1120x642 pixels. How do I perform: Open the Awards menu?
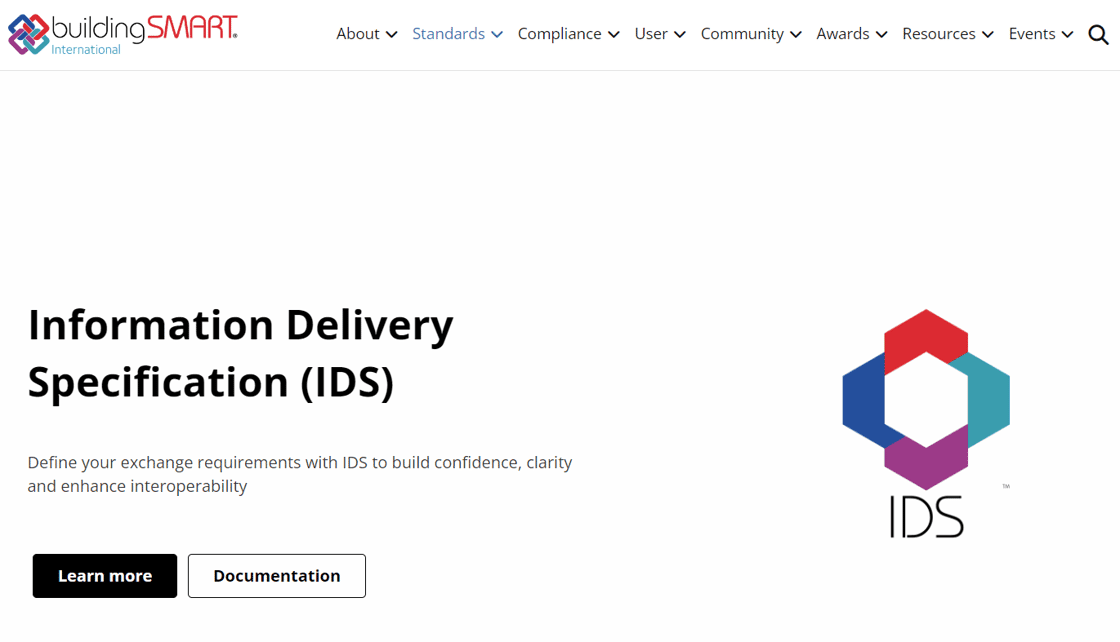click(x=843, y=34)
